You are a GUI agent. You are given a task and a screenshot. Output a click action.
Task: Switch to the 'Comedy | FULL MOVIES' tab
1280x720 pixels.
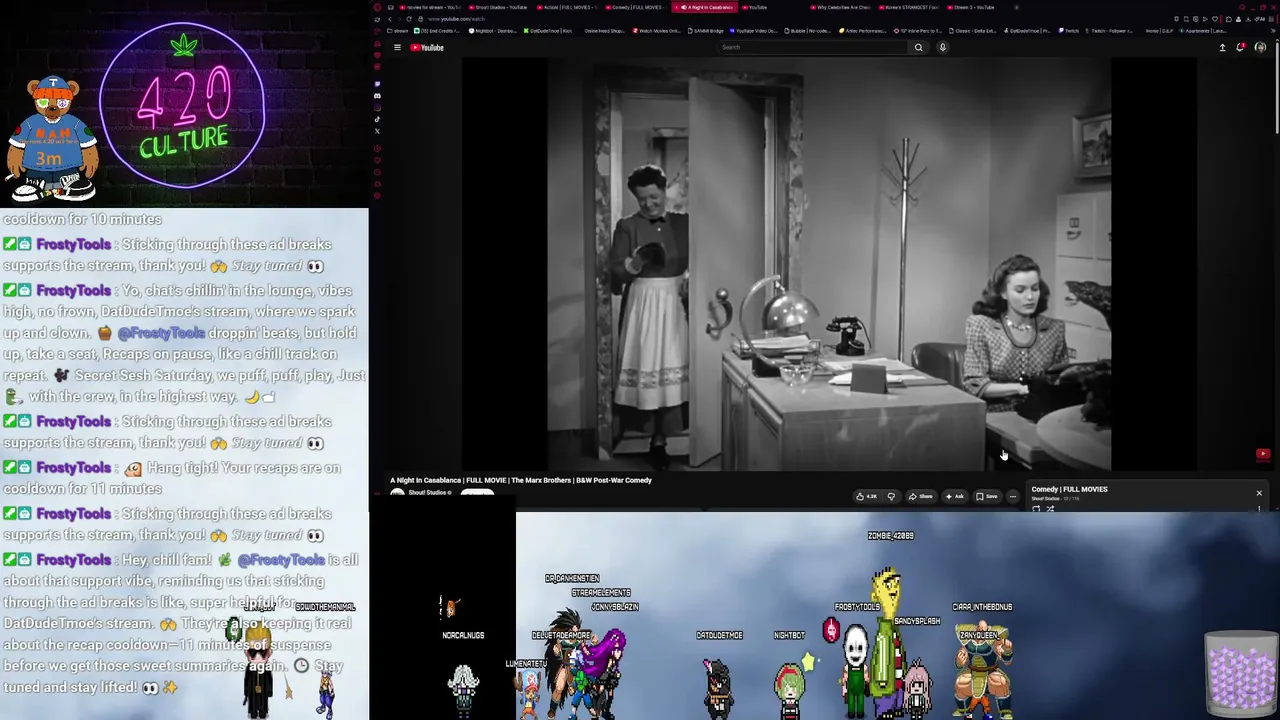pos(635,7)
